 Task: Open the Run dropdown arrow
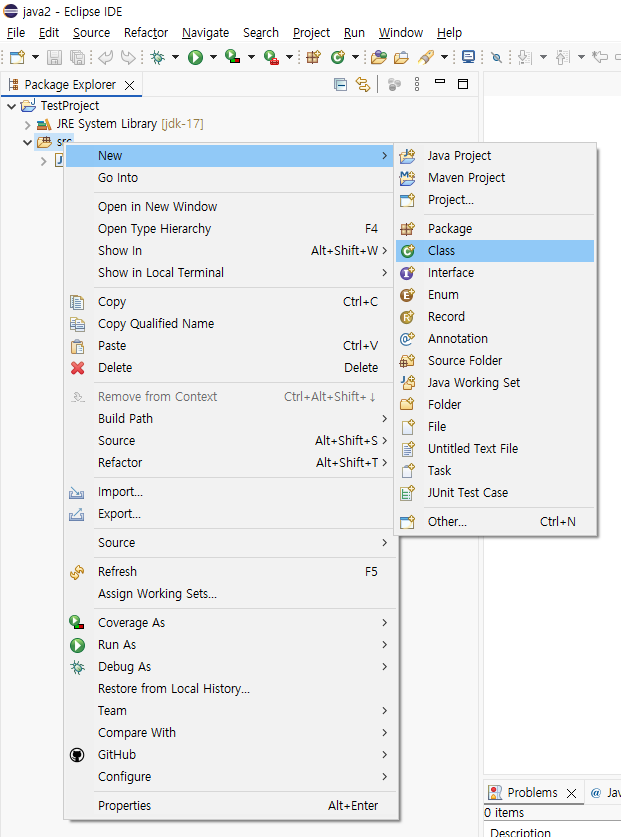point(213,57)
